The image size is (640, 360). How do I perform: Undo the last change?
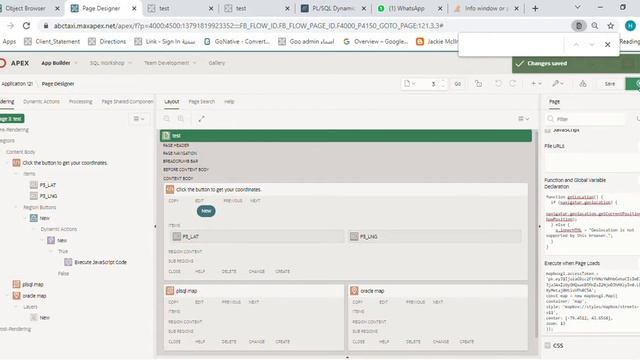498,84
